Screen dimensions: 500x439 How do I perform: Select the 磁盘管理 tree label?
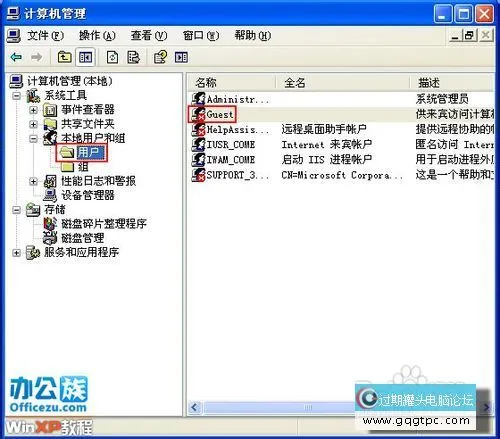(x=82, y=238)
